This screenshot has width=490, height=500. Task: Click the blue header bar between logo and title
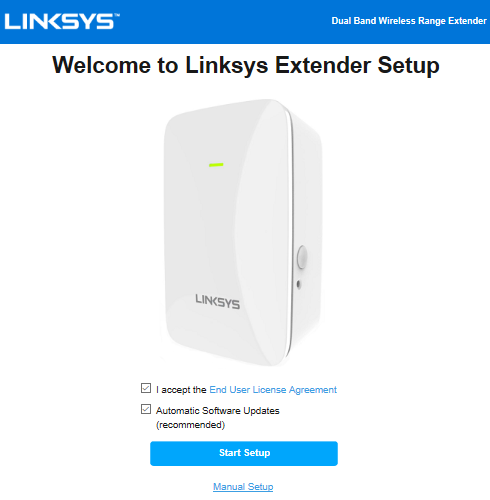[x=225, y=22]
